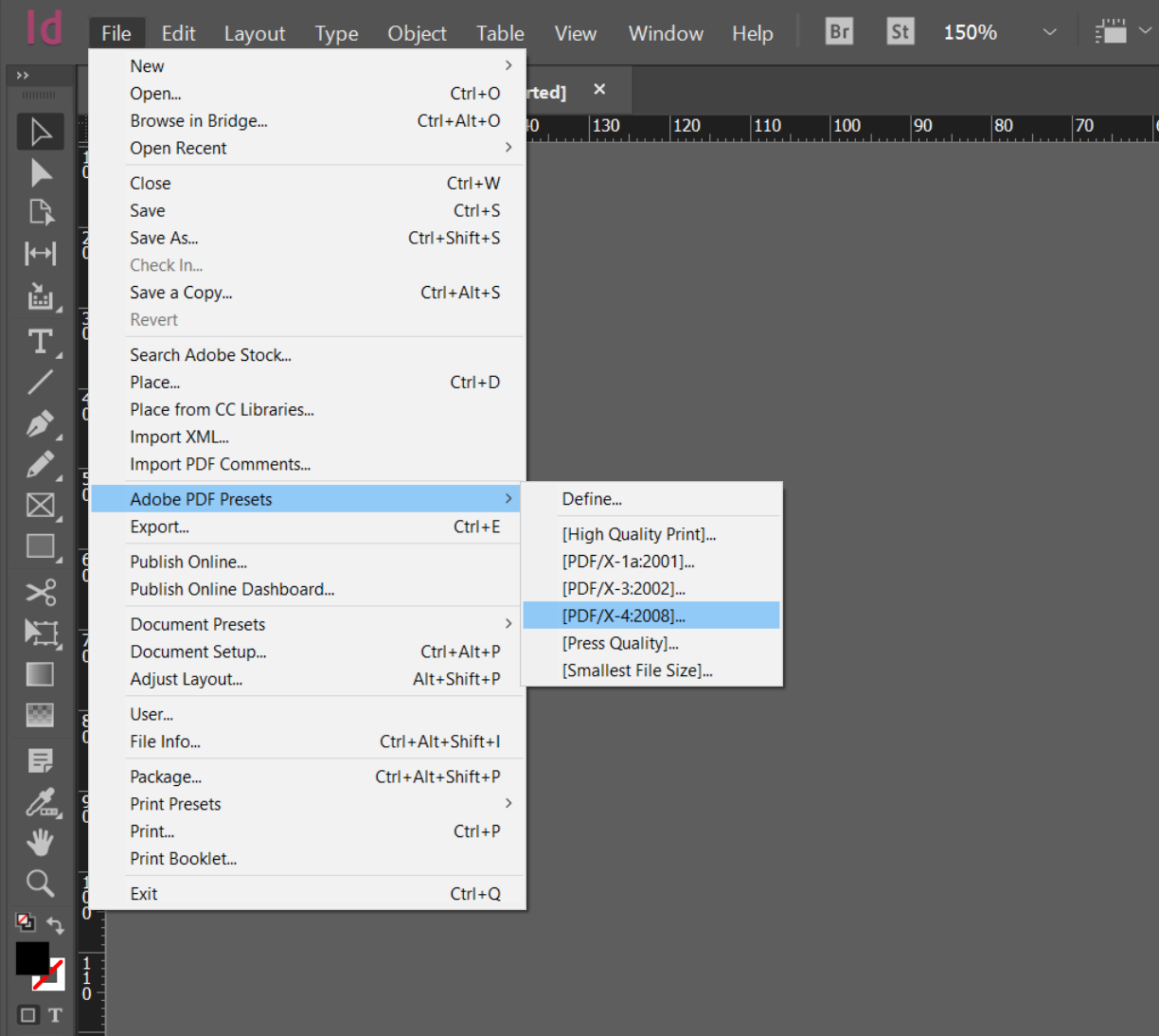Expand the Document Presets submenu arrow
Viewport: 1159px width, 1036px height.
[508, 623]
